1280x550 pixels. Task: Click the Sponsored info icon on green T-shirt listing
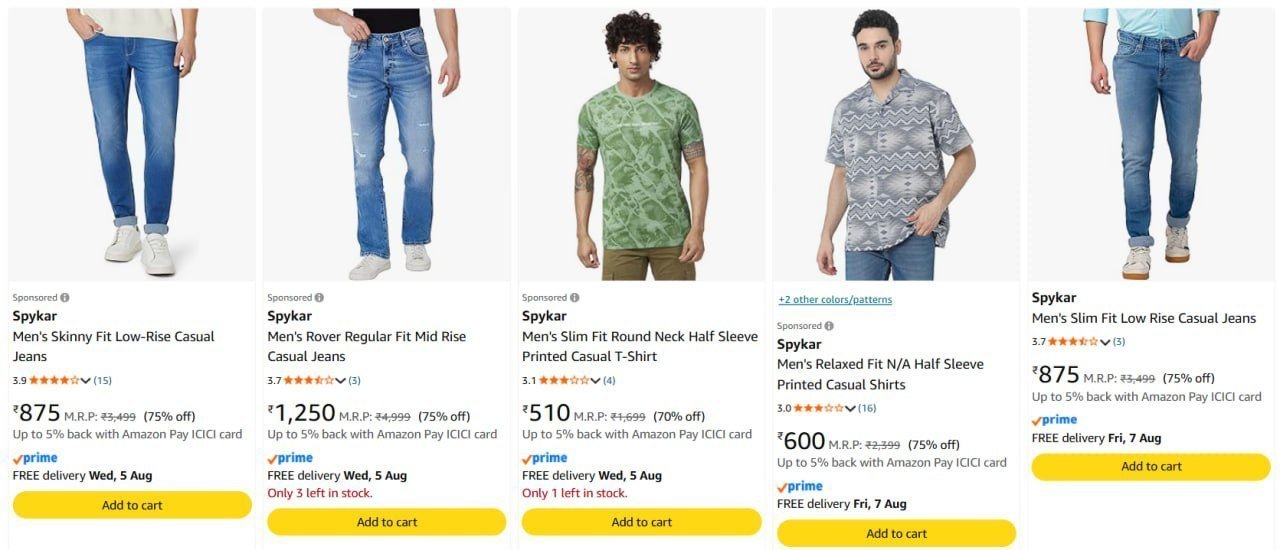(575, 297)
